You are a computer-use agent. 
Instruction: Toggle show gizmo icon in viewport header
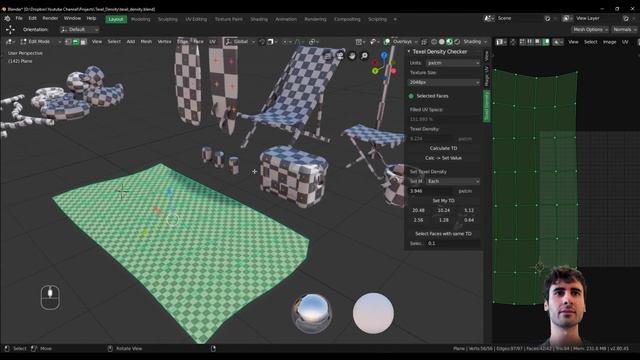(x=373, y=42)
